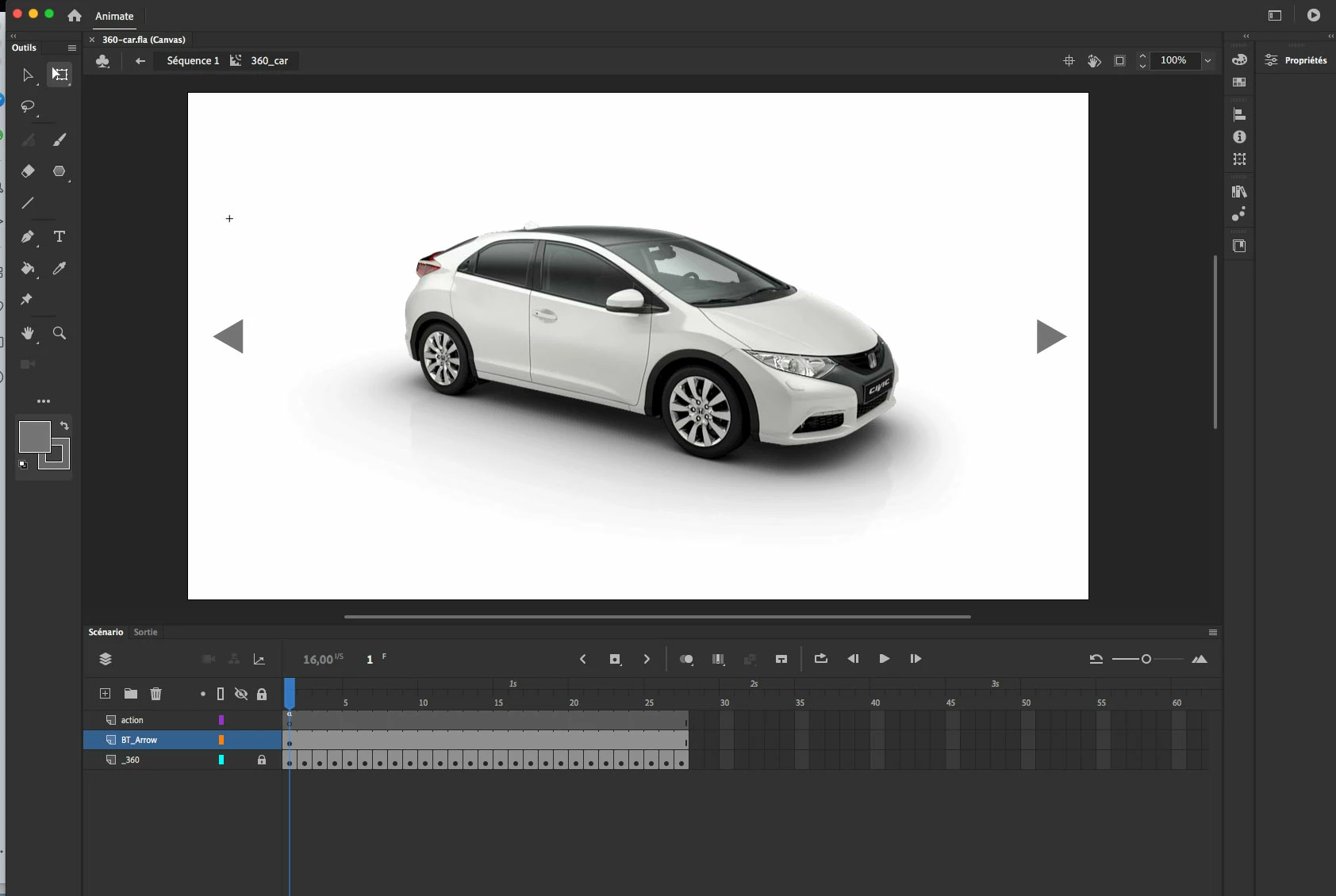Open the Color panel icon
1336x896 pixels.
[x=1239, y=60]
